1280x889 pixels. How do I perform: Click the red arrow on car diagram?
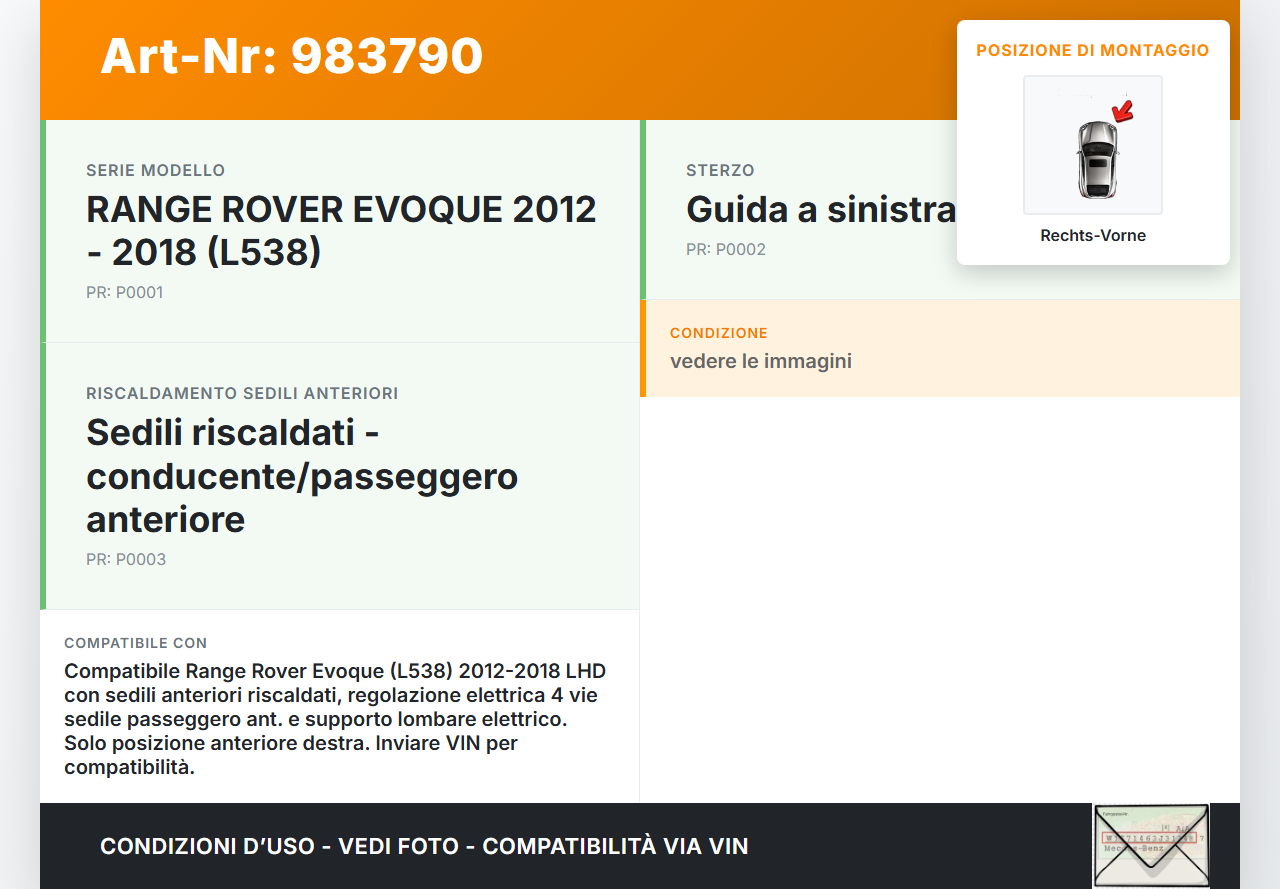click(x=1123, y=110)
